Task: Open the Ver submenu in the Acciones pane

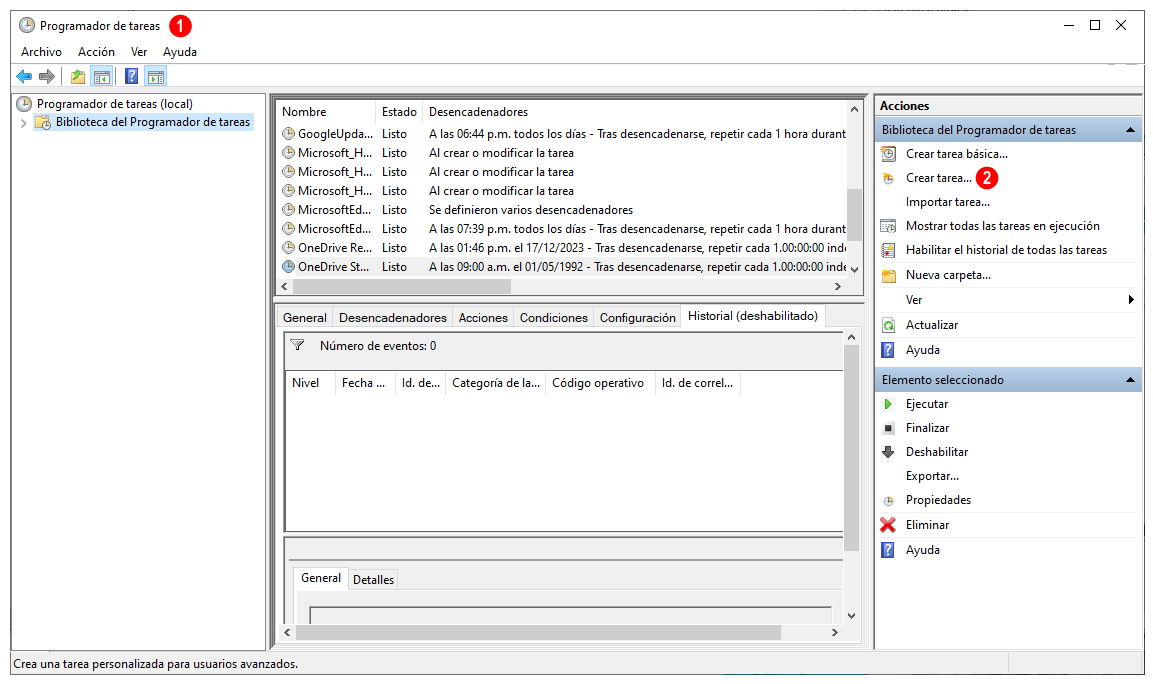Action: click(914, 300)
